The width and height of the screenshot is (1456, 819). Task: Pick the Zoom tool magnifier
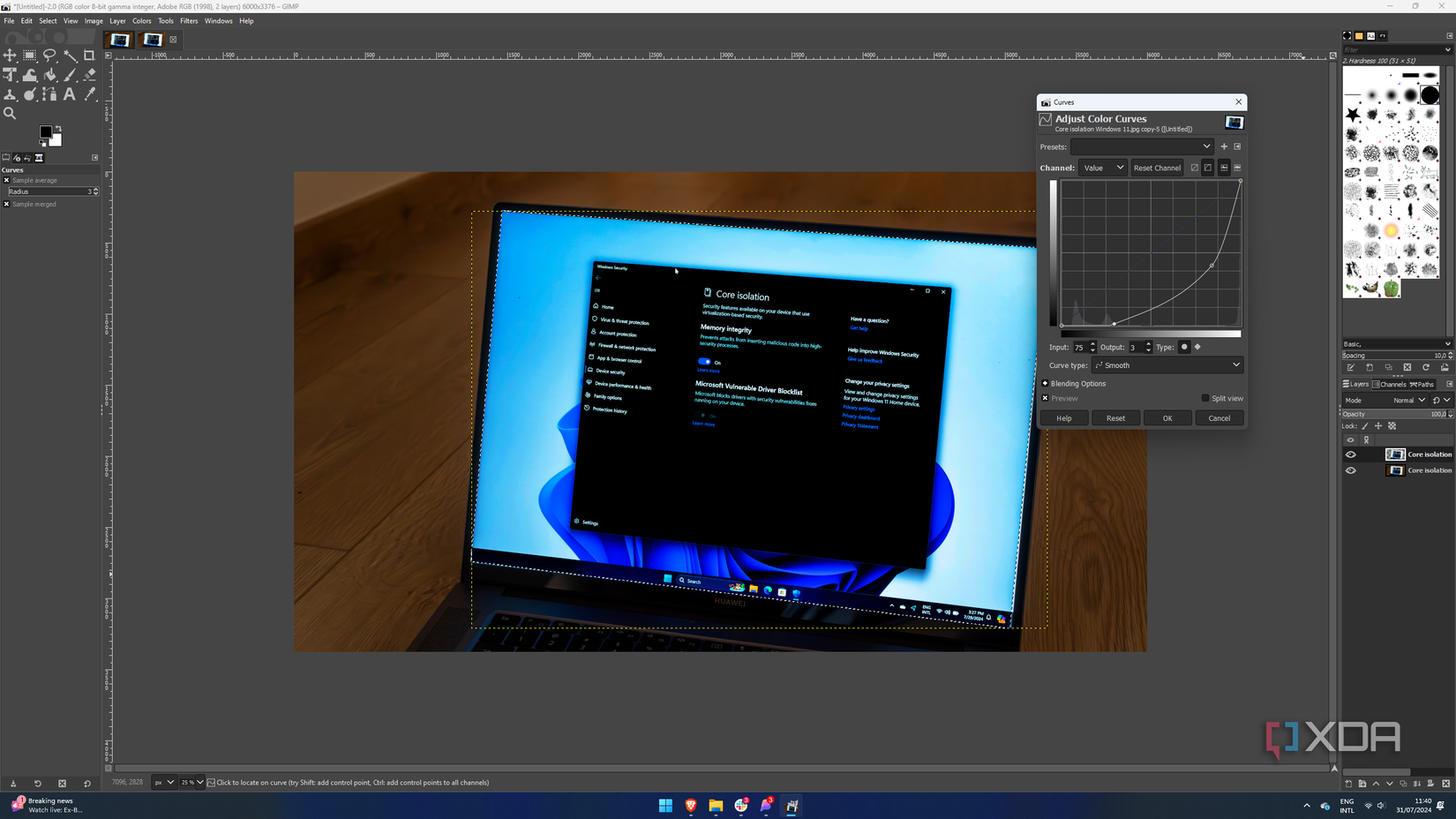pos(10,114)
